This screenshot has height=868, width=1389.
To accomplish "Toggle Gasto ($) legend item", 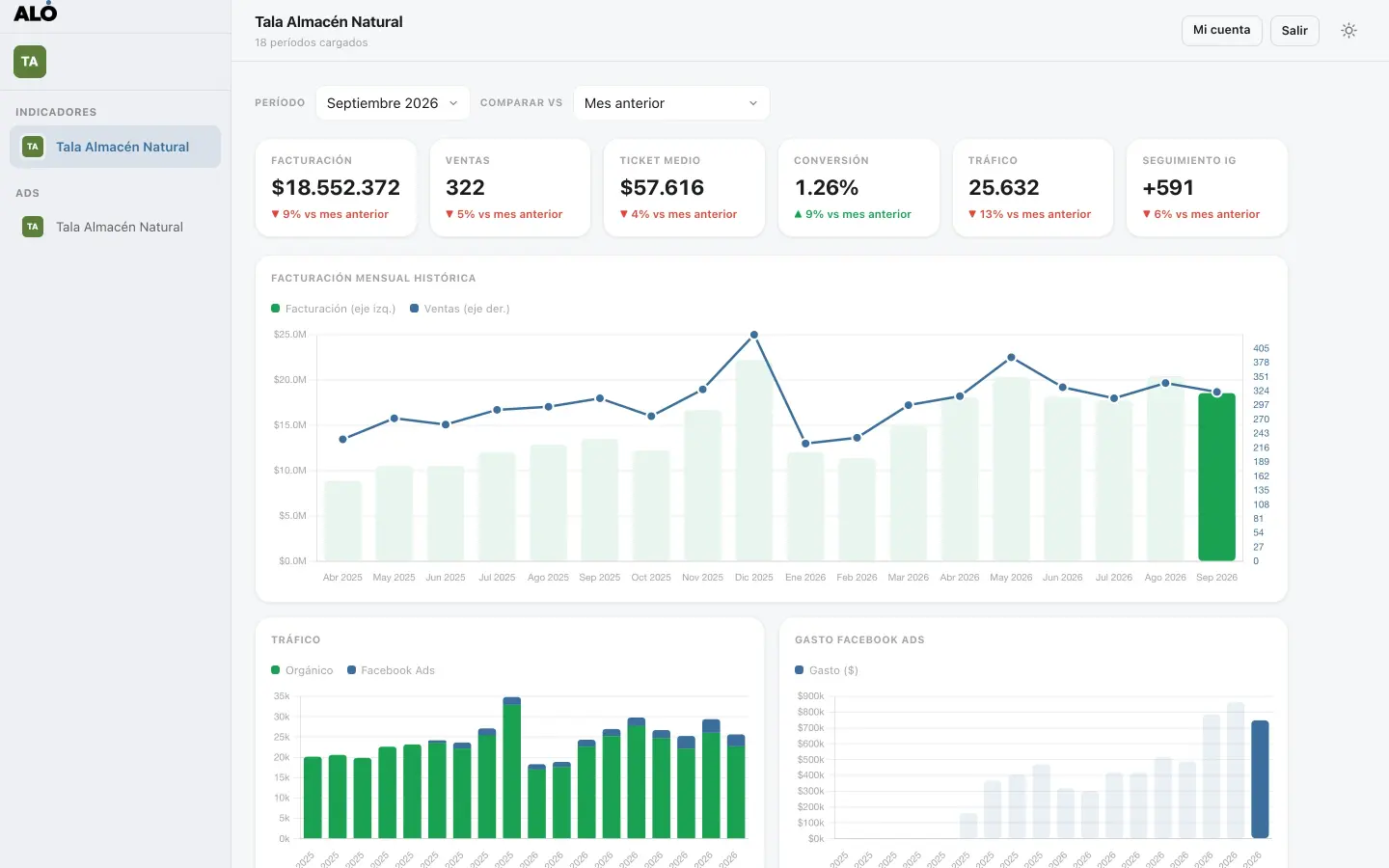I will 827,670.
